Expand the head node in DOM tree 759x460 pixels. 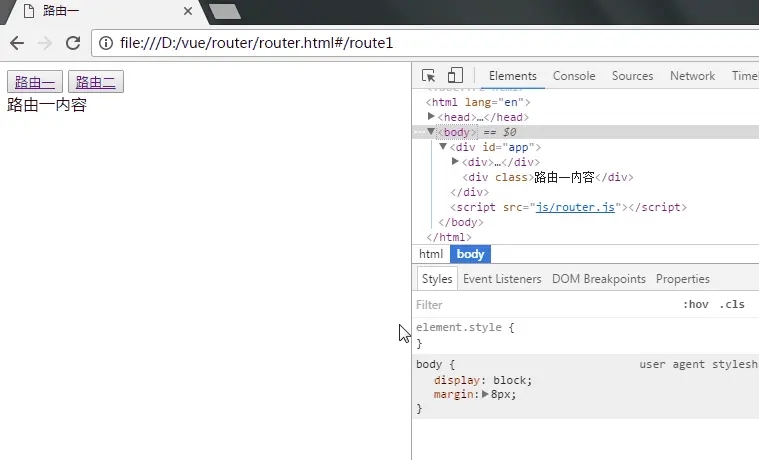pyautogui.click(x=431, y=116)
